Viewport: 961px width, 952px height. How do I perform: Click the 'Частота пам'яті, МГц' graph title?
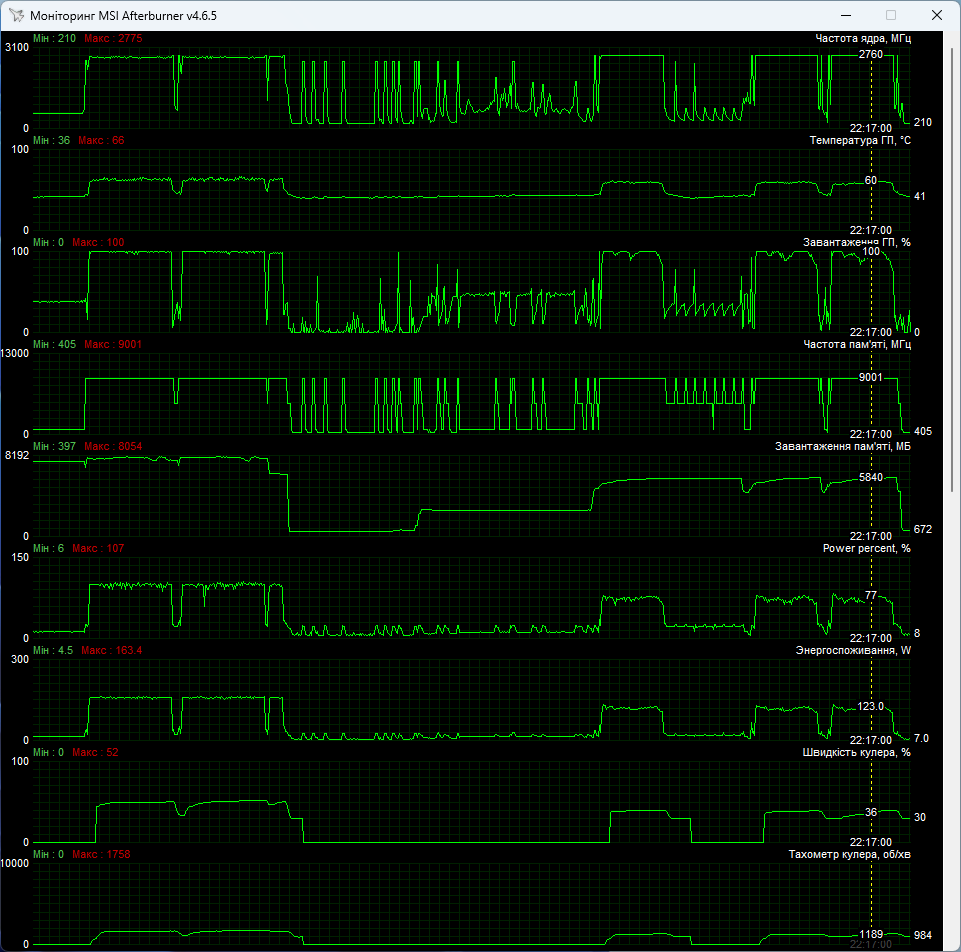(857, 345)
